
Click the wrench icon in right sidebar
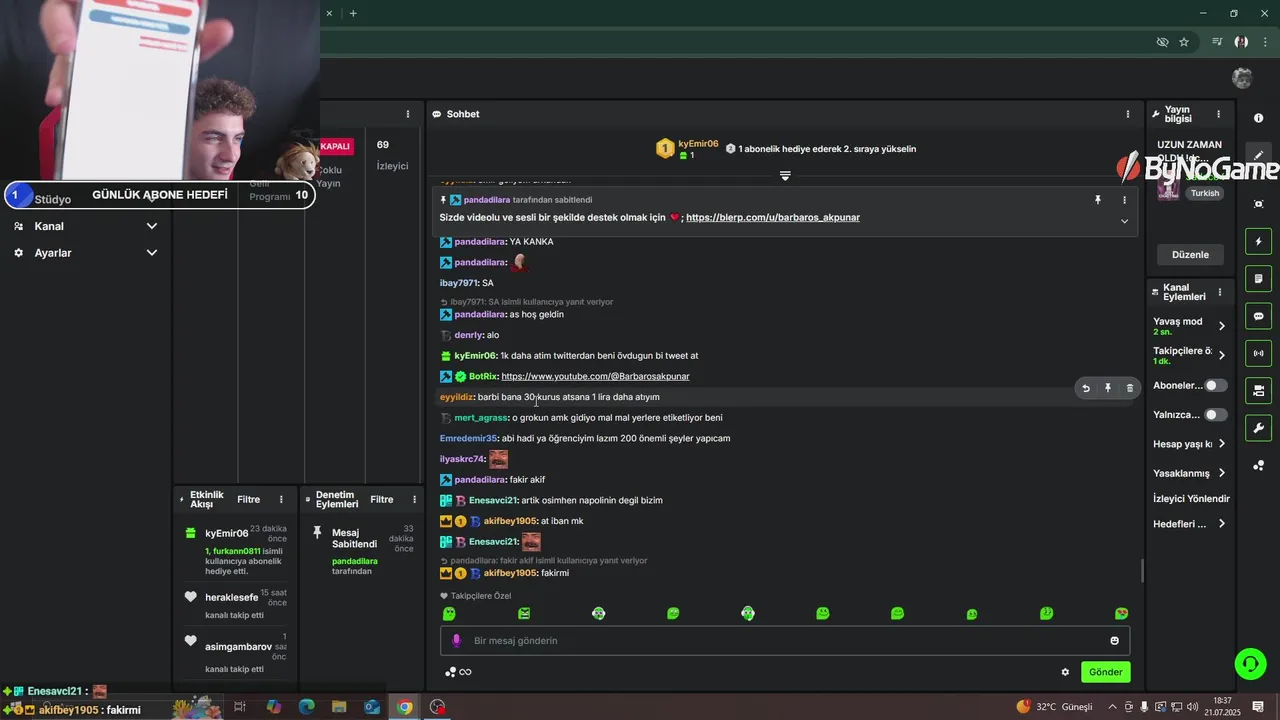pyautogui.click(x=1258, y=428)
